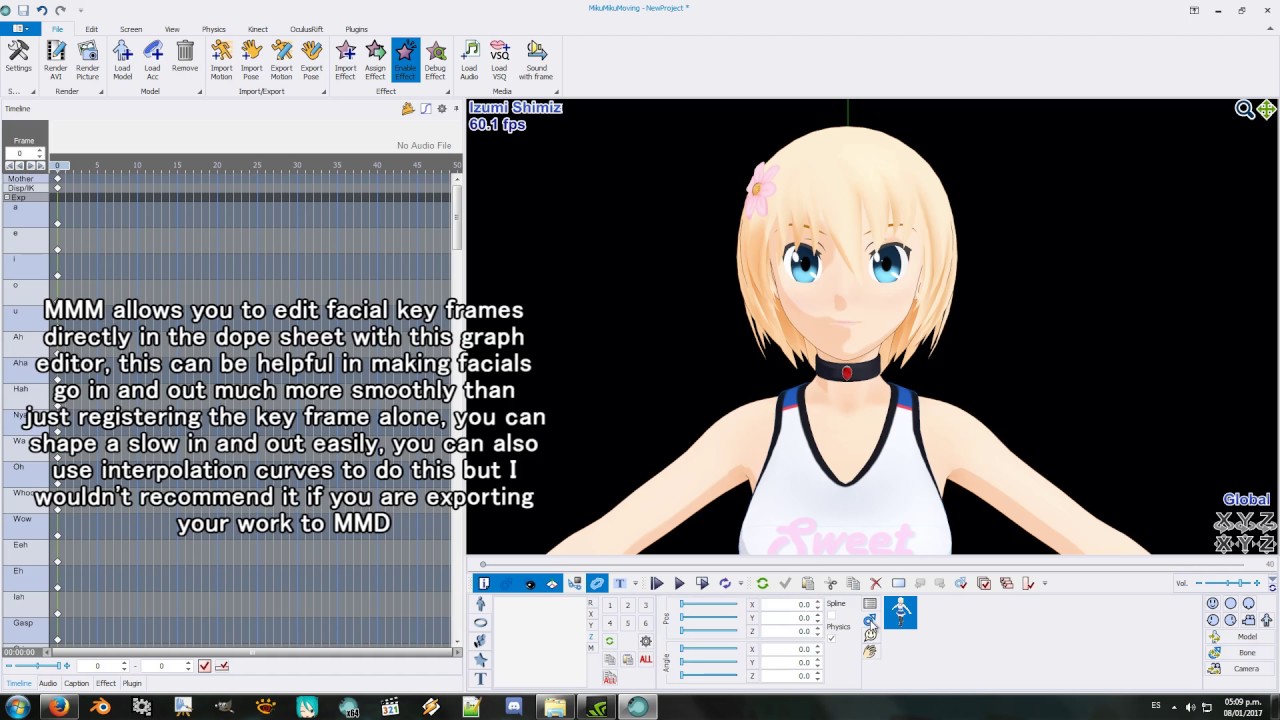Image resolution: width=1280 pixels, height=720 pixels.
Task: Click the red ALL button in bone panel
Action: coord(646,660)
